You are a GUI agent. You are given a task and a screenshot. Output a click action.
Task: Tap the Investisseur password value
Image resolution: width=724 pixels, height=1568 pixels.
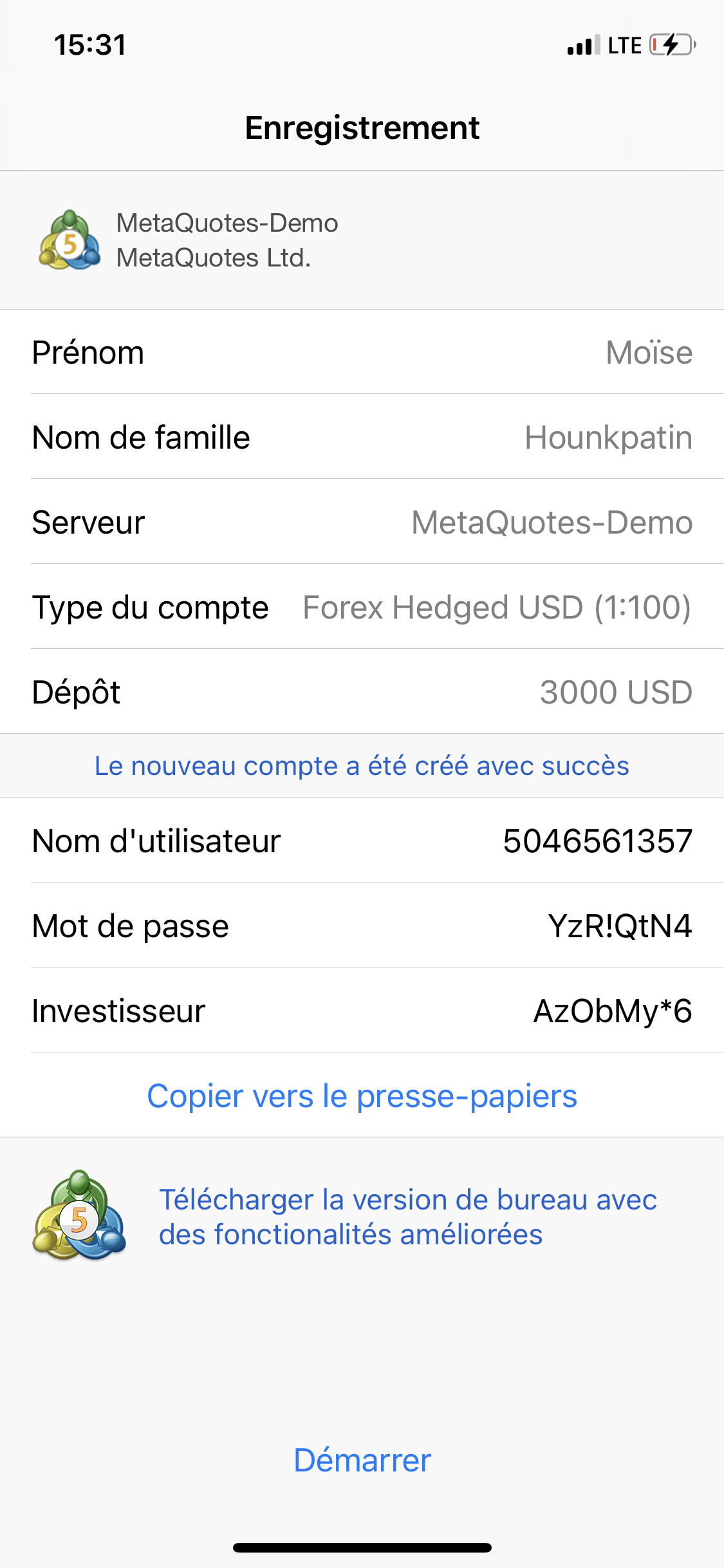(613, 1011)
